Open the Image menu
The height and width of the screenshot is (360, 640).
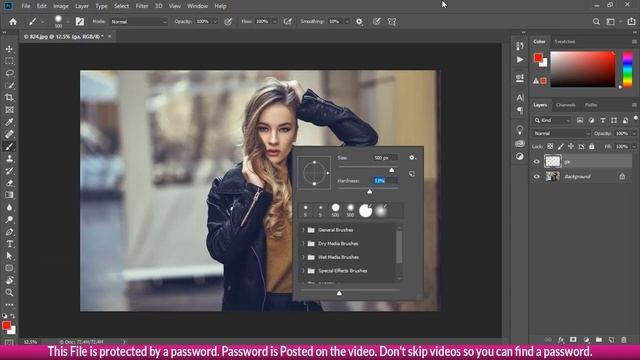61,6
